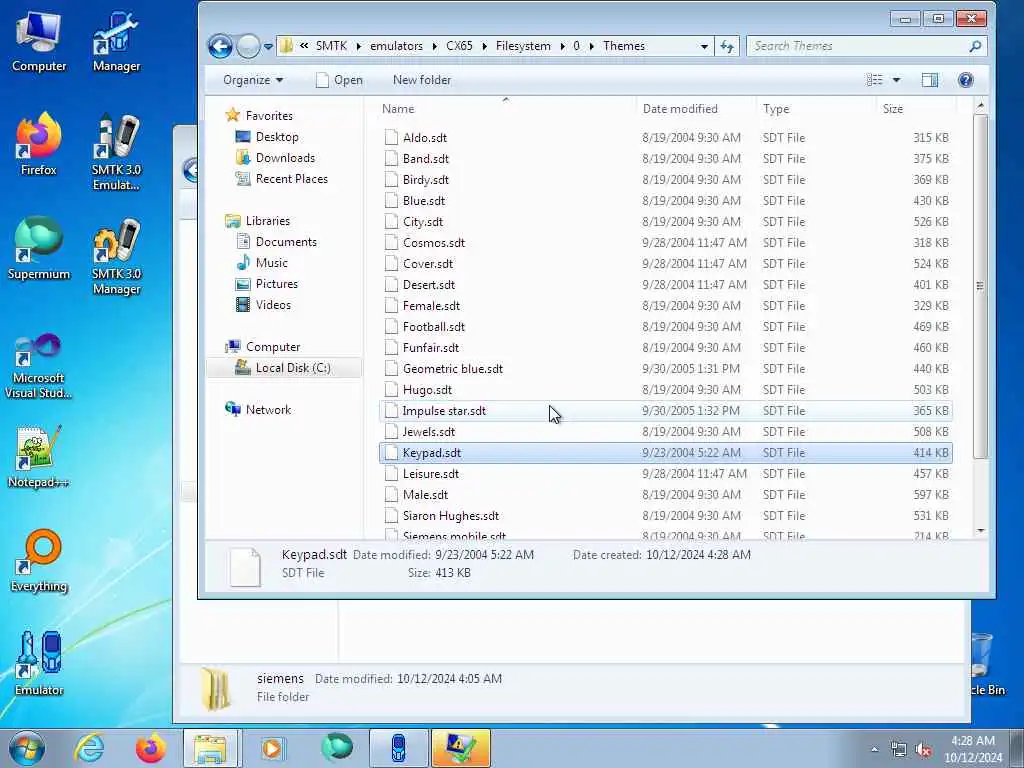1024x768 pixels.
Task: Click the file list vertical scrollbar
Action: [980, 286]
